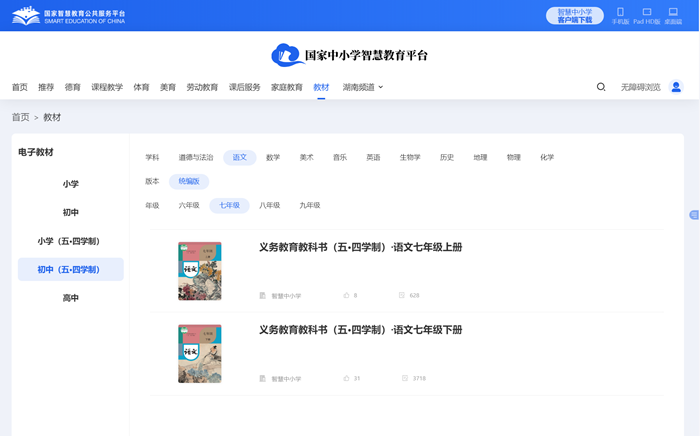This screenshot has width=700, height=436.
Task: Open the 课程教学 nav item
Action: tap(107, 87)
